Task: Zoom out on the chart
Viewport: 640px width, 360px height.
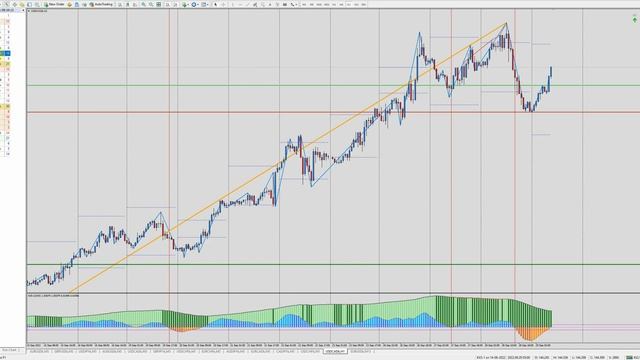Action: [x=151, y=4]
